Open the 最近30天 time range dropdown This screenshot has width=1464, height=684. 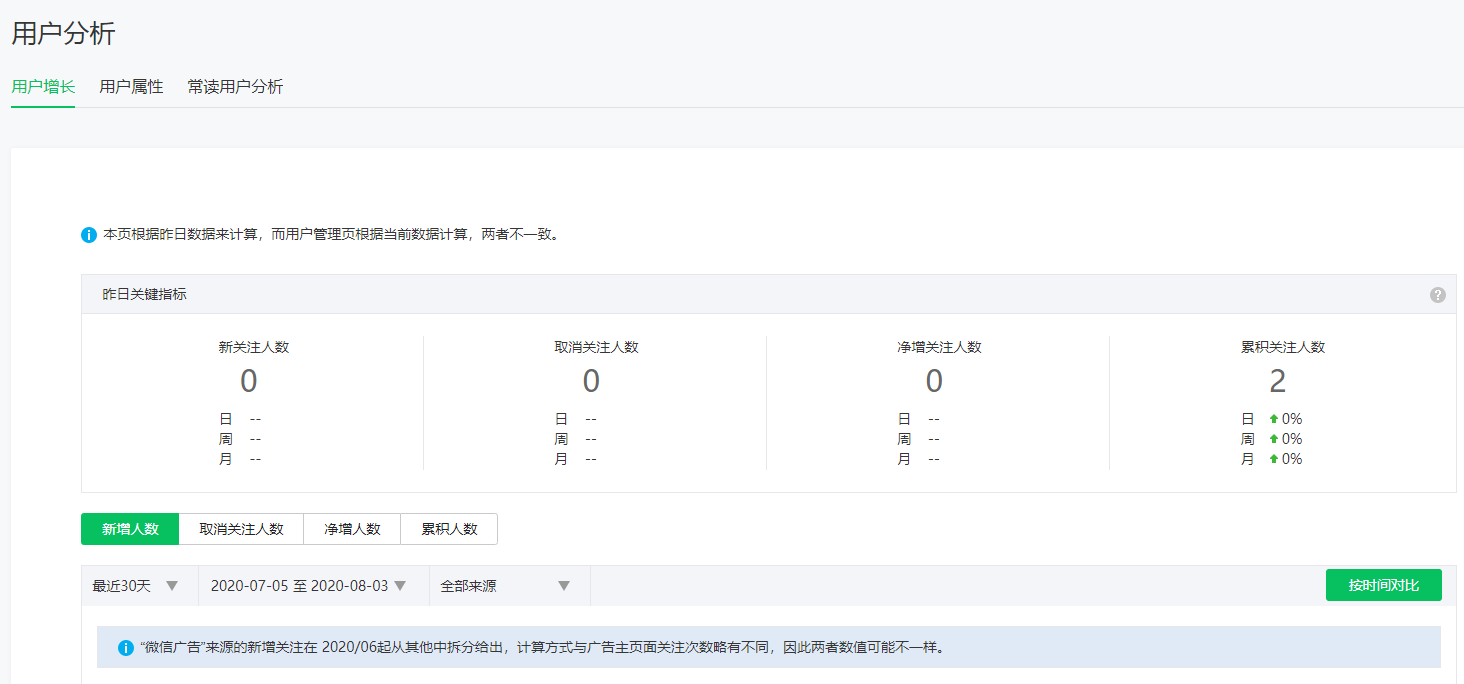135,586
